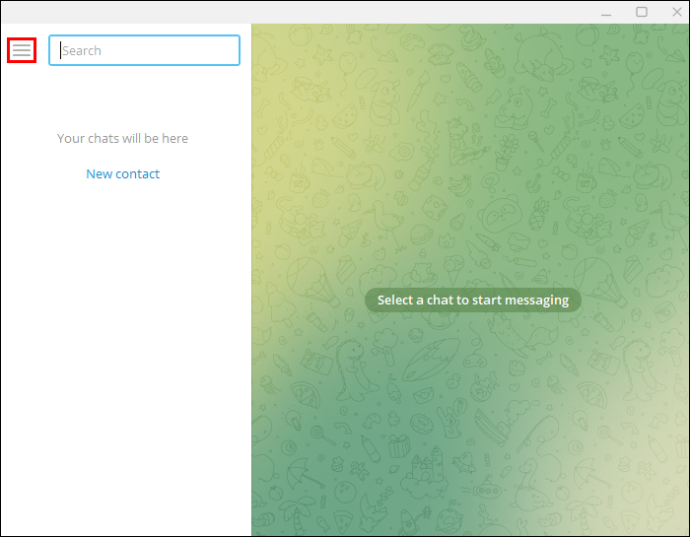Screen dimensions: 690x537
Task: Close the Telegram window
Action: pyautogui.click(x=677, y=12)
